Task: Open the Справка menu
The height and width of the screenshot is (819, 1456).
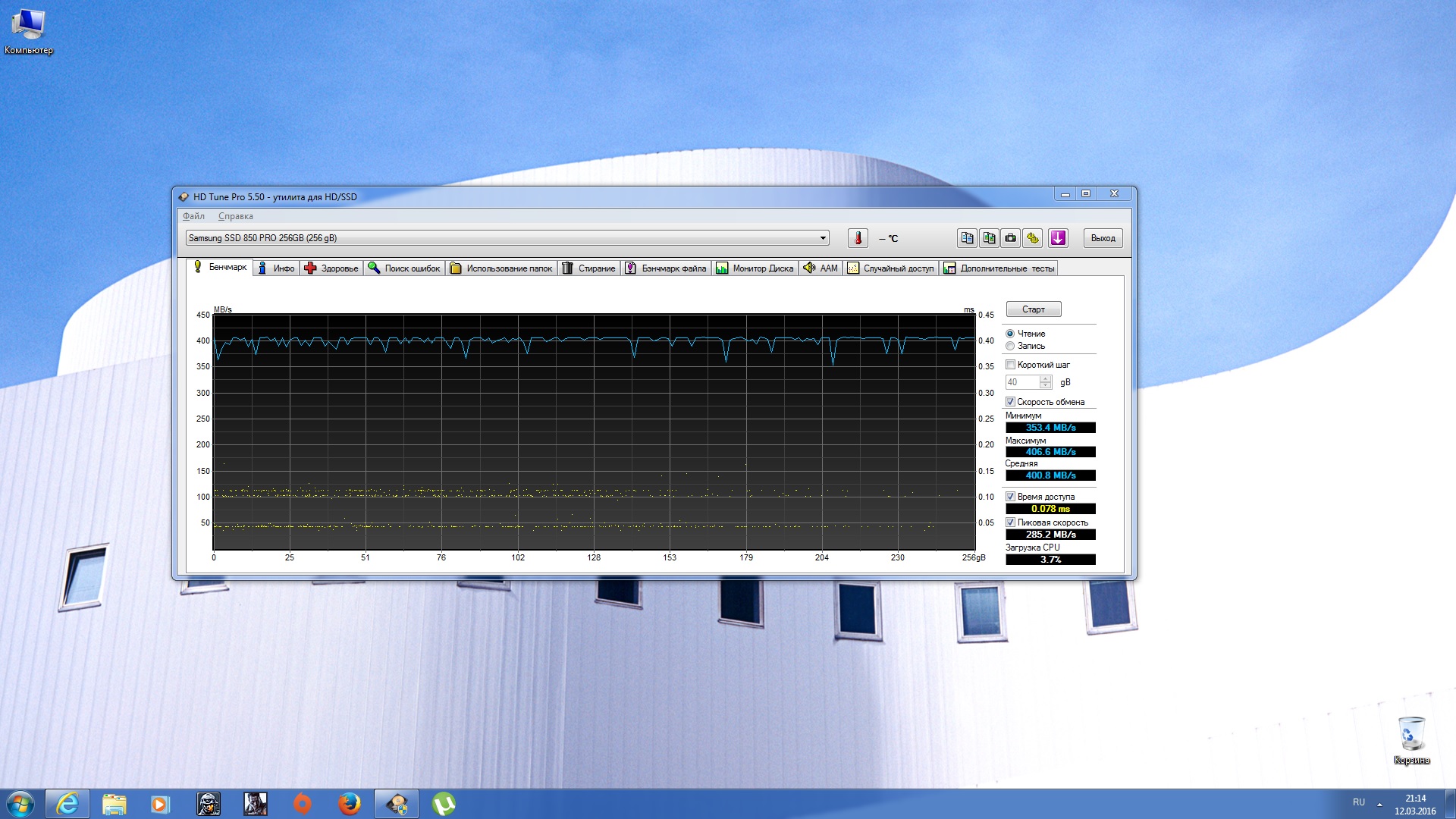Action: [x=235, y=216]
